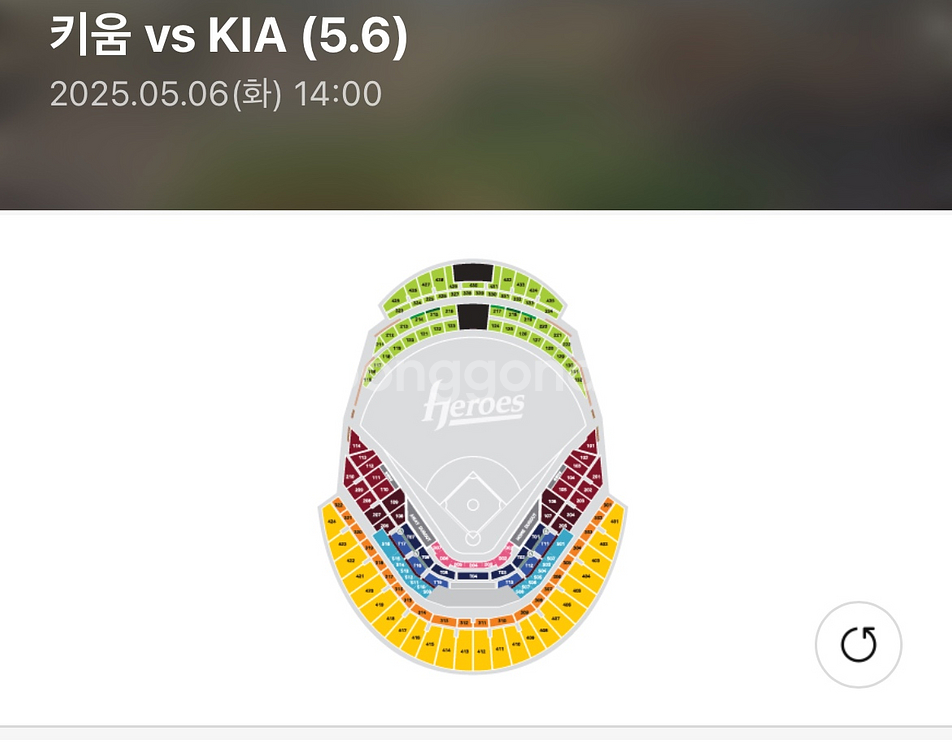
Task: Select maroon section 101 on the right side
Action: [x=590, y=445]
